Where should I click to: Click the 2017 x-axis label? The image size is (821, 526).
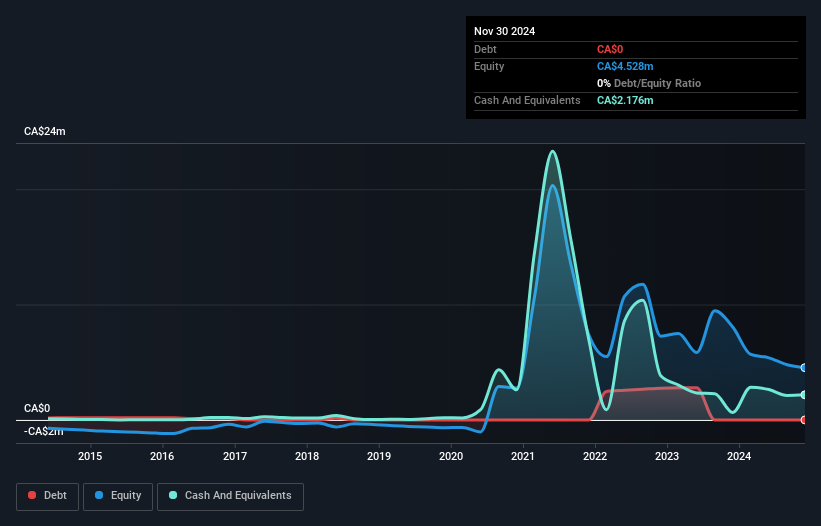pos(235,456)
